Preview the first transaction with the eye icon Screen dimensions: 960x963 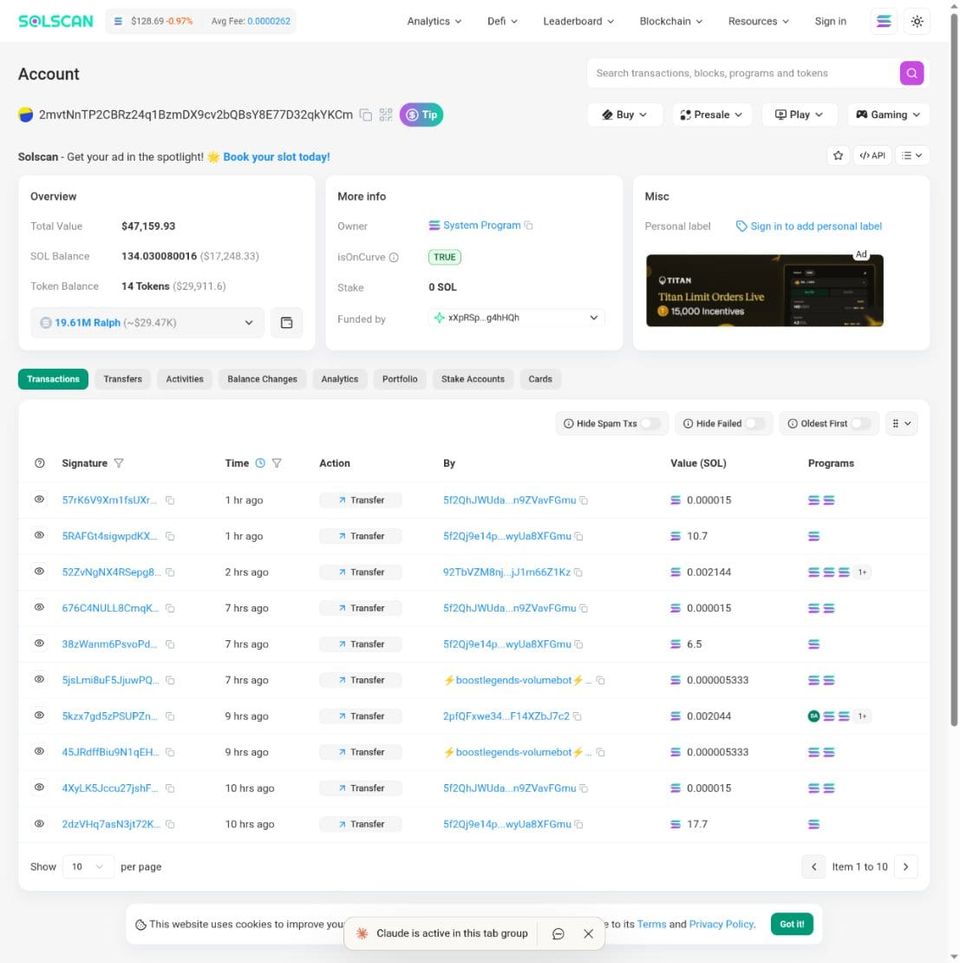pyautogui.click(x=39, y=500)
